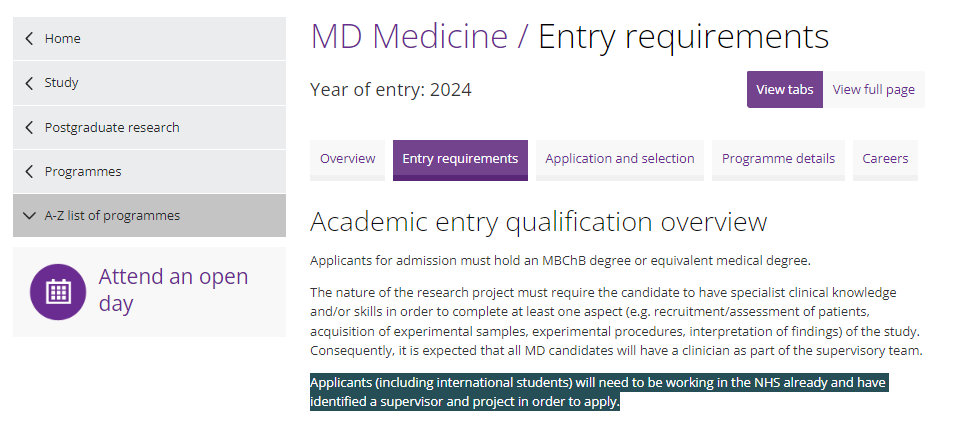Select Programmes in the sidebar menu
The height and width of the screenshot is (428, 955).
(x=83, y=171)
